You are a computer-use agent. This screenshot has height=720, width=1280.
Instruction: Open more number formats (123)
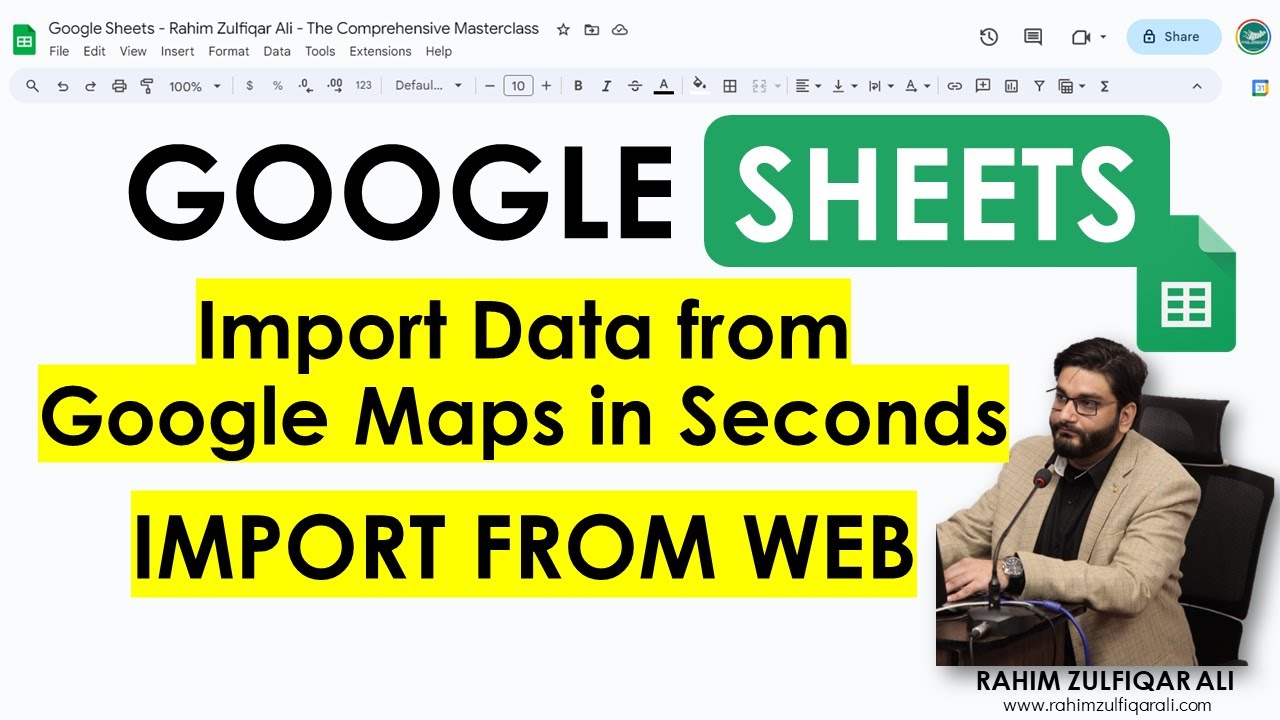364,86
